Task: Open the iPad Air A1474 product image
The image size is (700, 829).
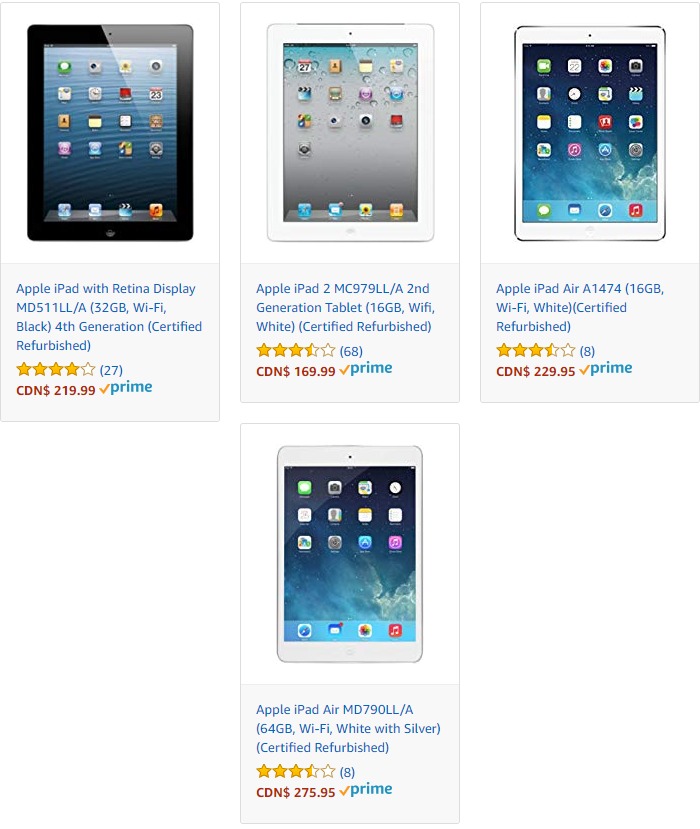Action: 590,133
